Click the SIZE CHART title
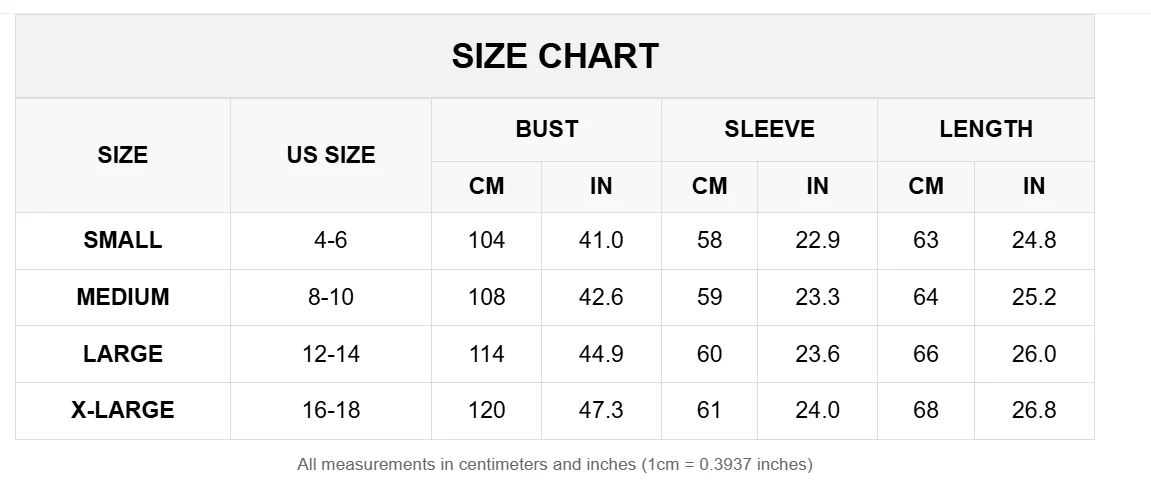This screenshot has height=493, width=1151. point(555,56)
